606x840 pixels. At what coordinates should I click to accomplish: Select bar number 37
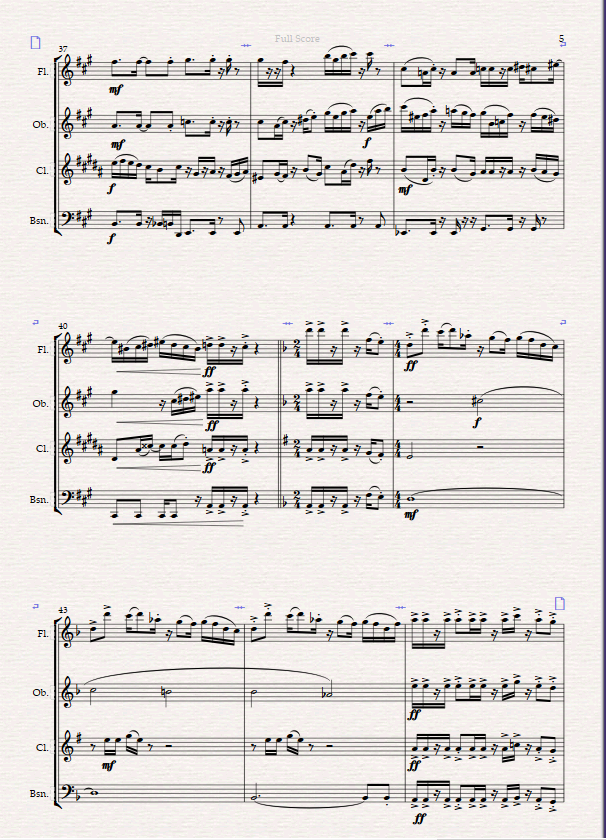pos(63,49)
